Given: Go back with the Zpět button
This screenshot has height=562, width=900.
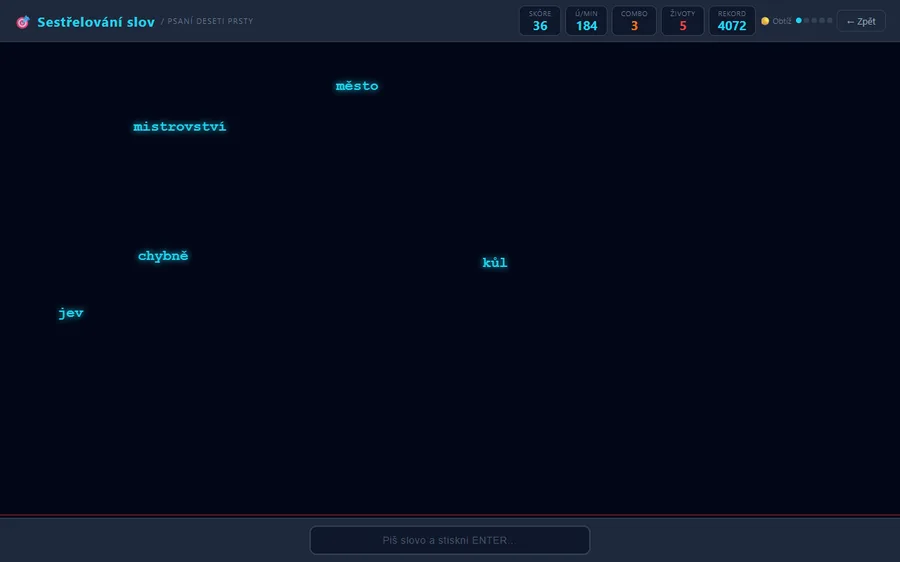Looking at the screenshot, I should 861,21.
